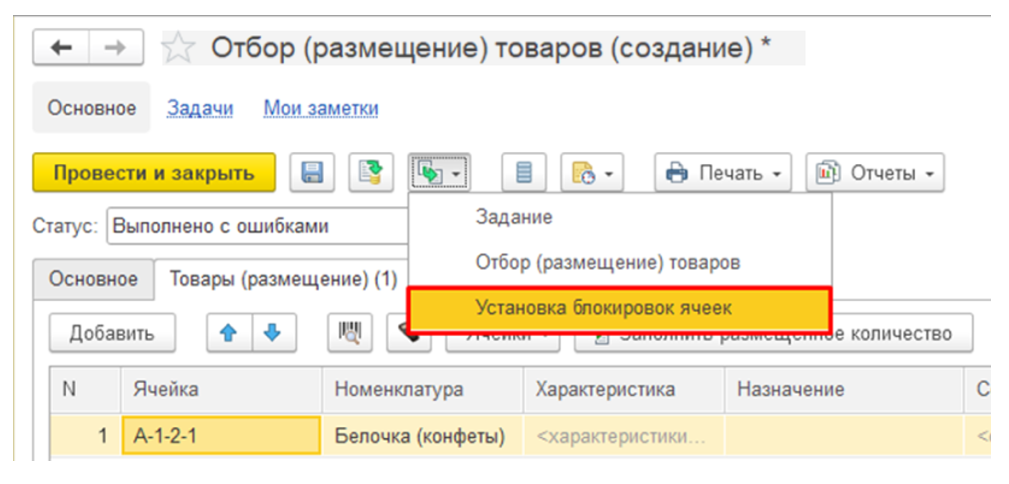Go back with the left arrow button

[x=61, y=49]
